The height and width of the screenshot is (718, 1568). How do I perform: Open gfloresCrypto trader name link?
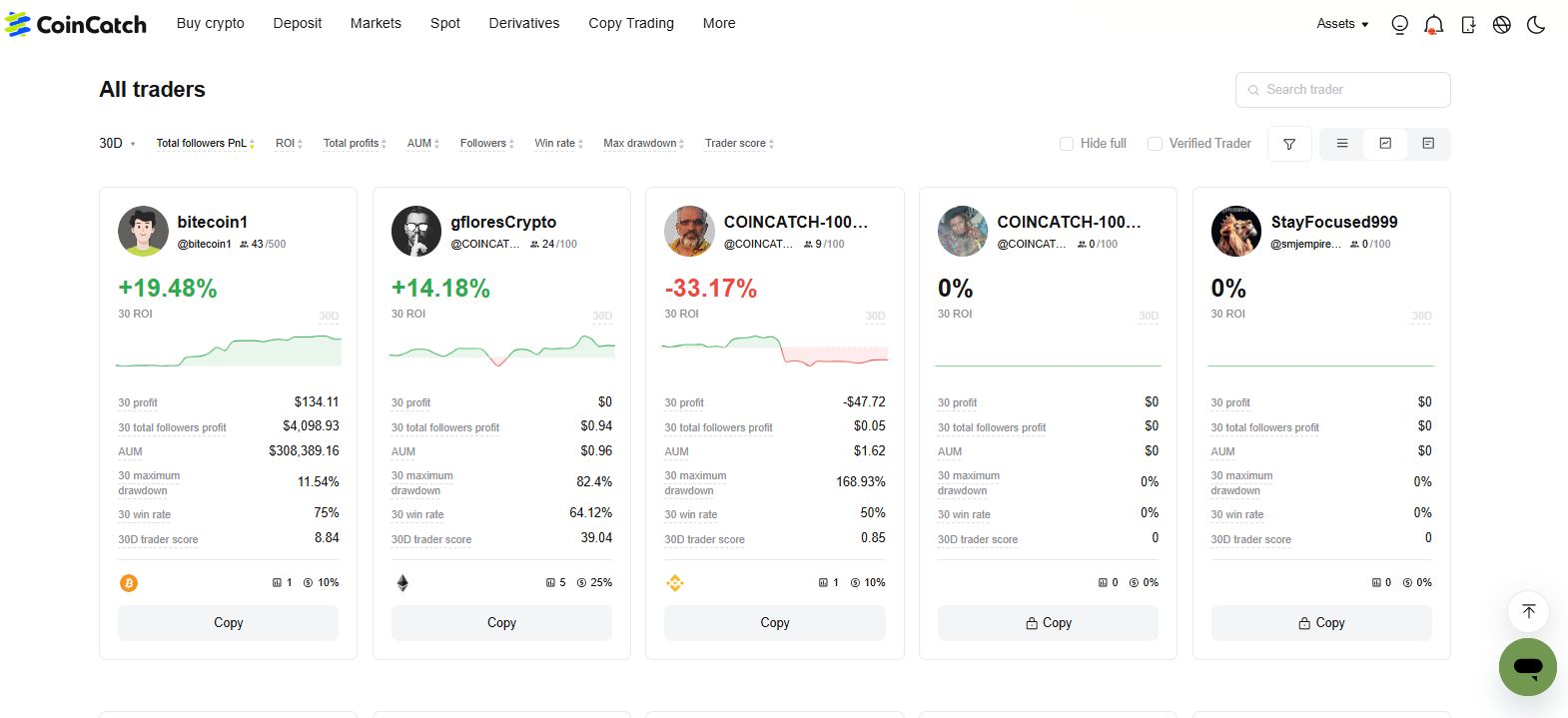tap(503, 222)
